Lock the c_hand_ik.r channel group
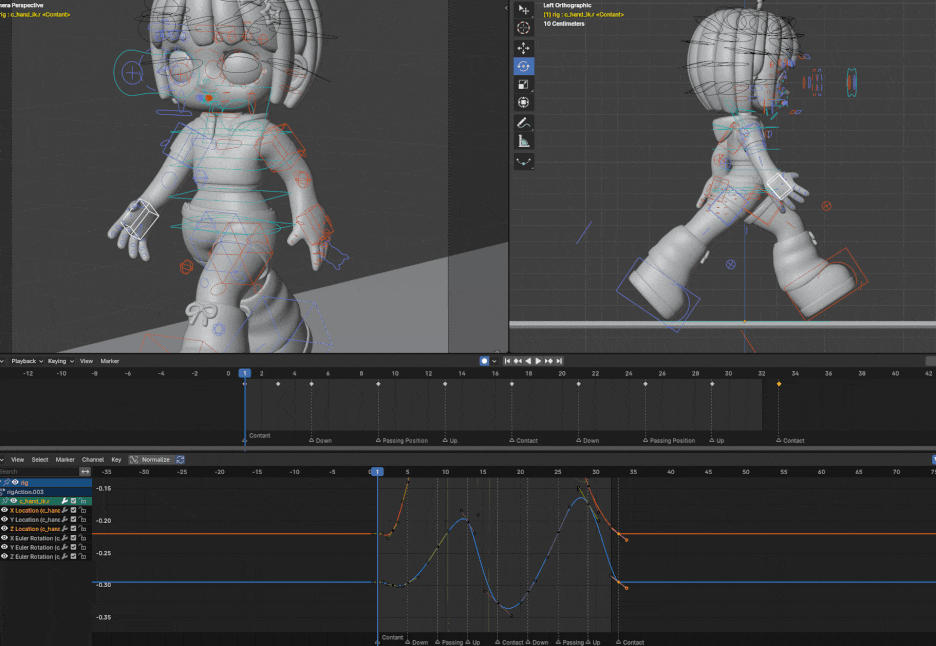The height and width of the screenshot is (646, 936). (84, 501)
